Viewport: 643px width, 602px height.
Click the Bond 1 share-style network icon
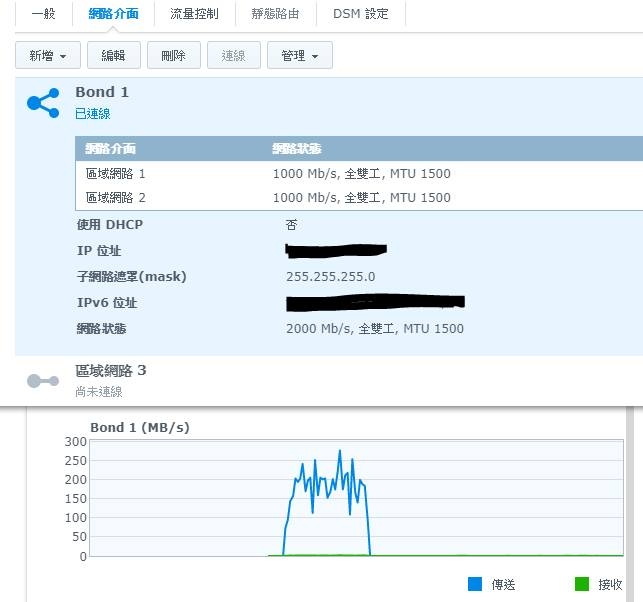coord(43,103)
